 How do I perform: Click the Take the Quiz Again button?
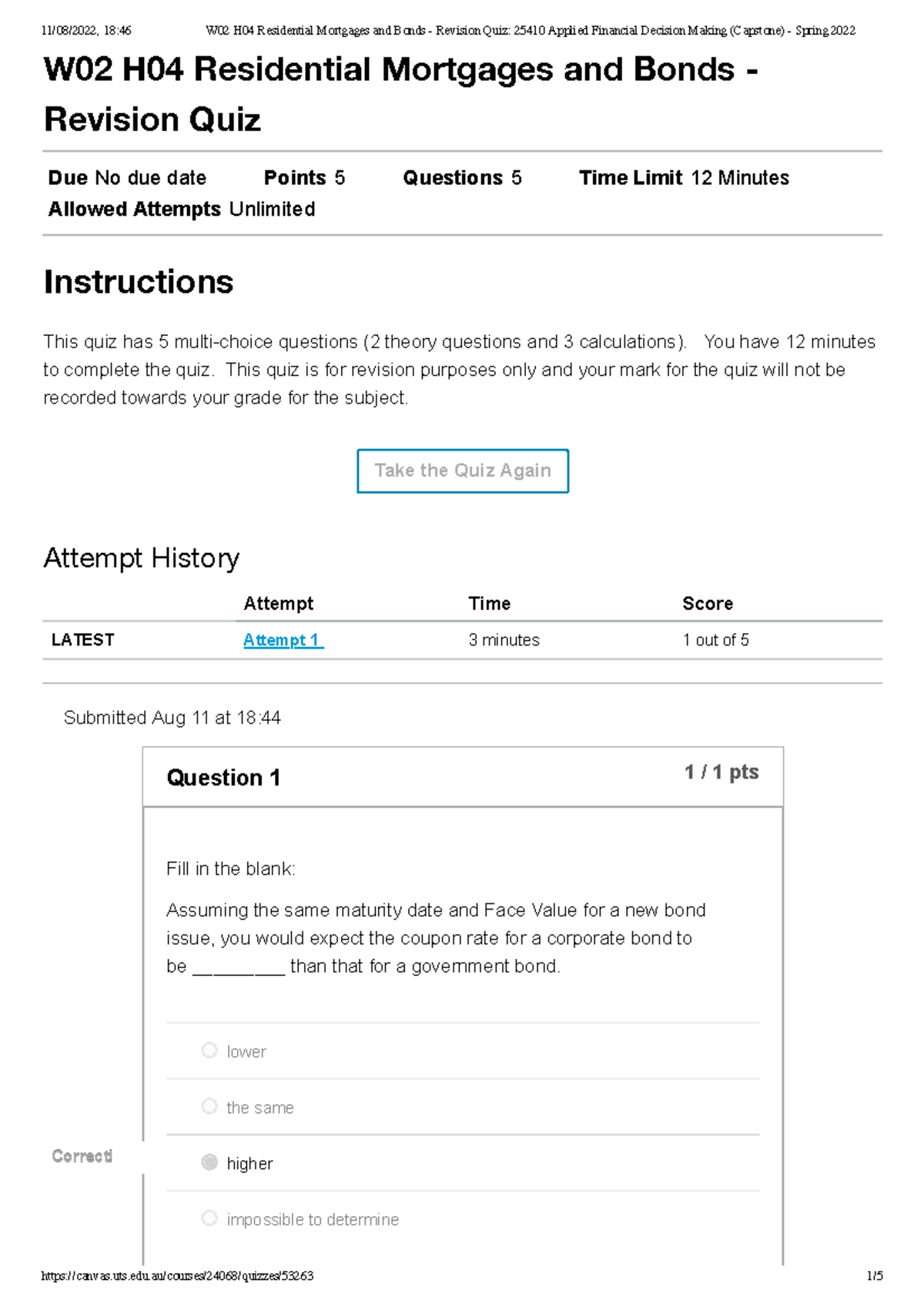(462, 471)
